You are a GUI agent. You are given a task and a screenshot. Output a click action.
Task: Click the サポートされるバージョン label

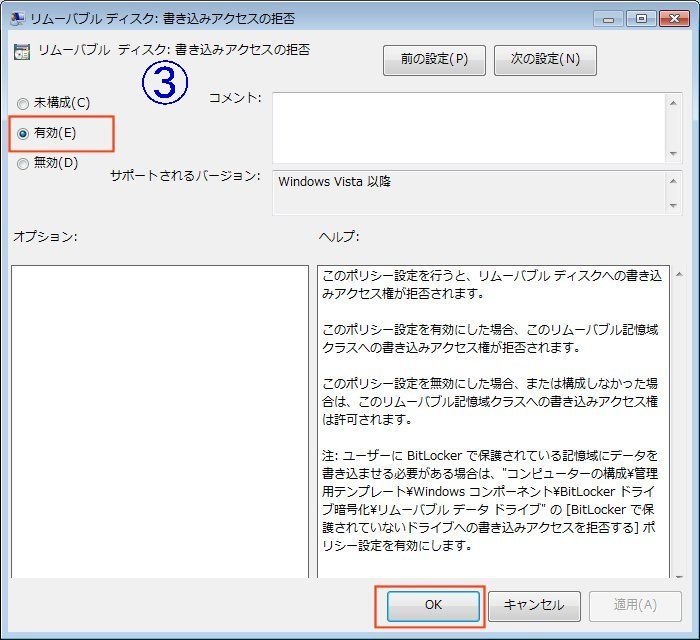(185, 176)
